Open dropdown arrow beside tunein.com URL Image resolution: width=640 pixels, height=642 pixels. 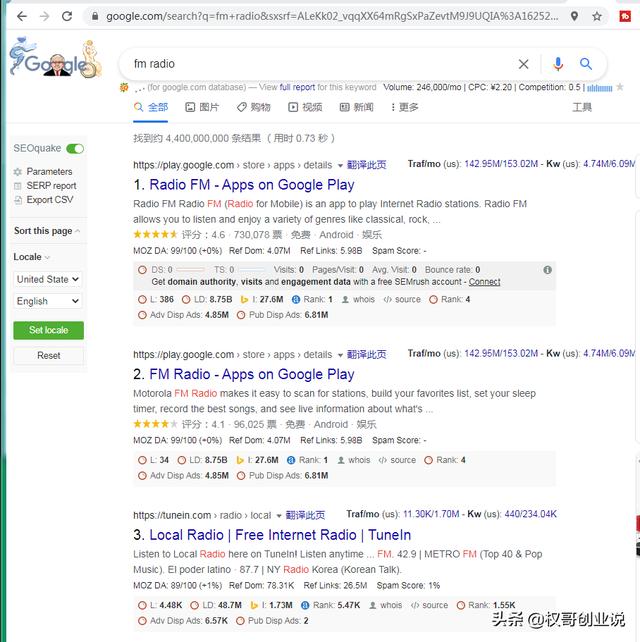(x=279, y=516)
